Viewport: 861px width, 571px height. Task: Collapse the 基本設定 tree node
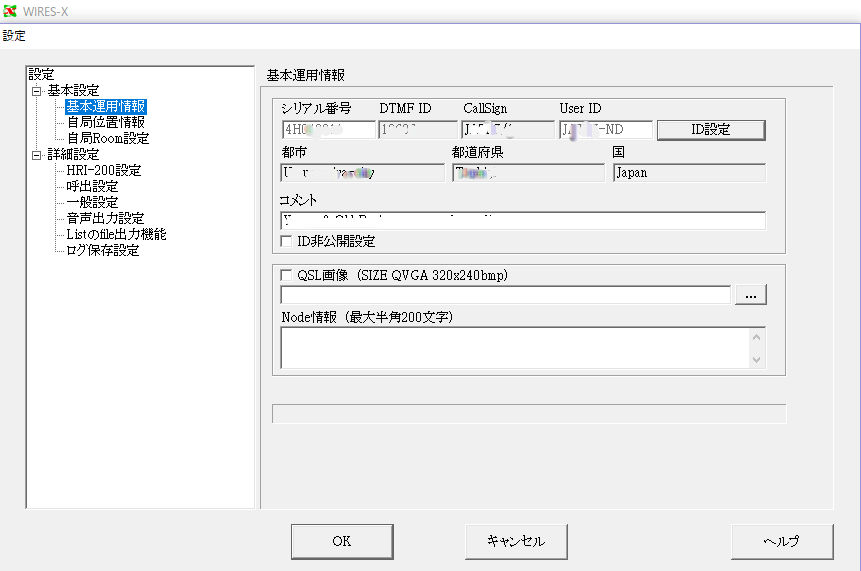pos(36,91)
